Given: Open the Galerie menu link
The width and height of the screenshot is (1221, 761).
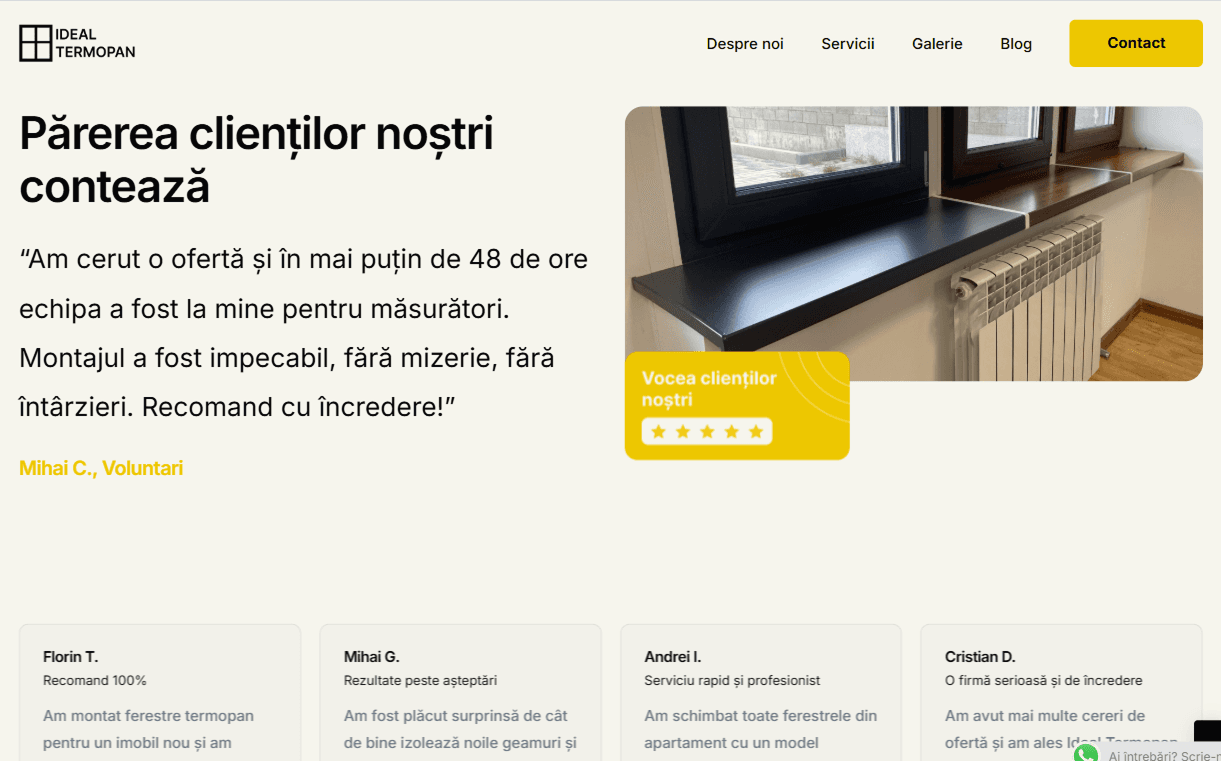Looking at the screenshot, I should point(937,44).
